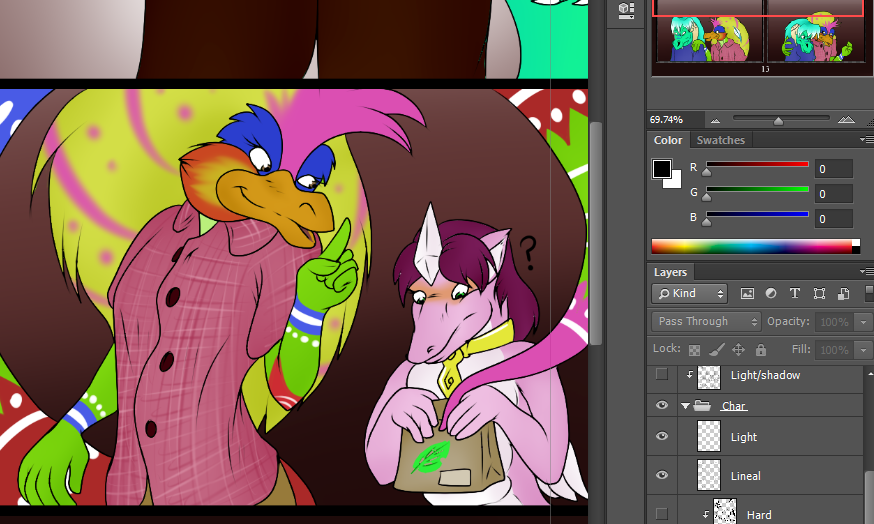Click the R value input field
This screenshot has height=524, width=874.
(x=833, y=169)
